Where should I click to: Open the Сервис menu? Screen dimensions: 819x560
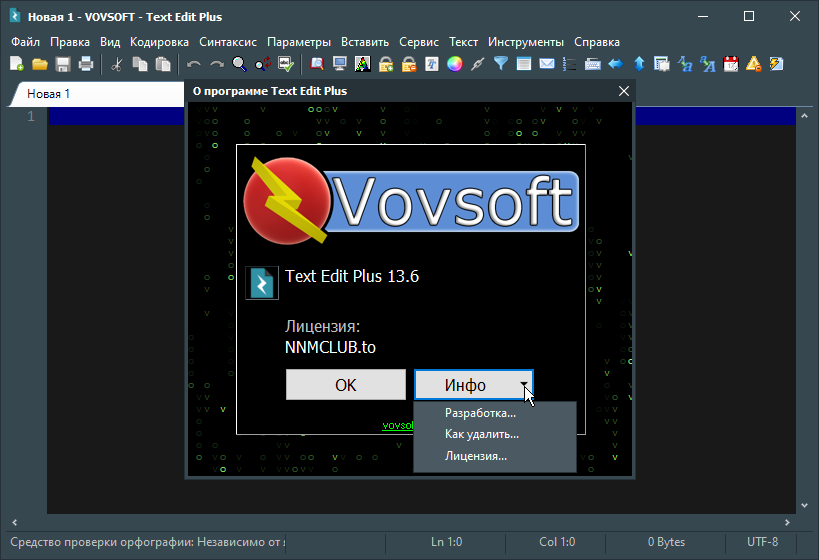pyautogui.click(x=419, y=42)
